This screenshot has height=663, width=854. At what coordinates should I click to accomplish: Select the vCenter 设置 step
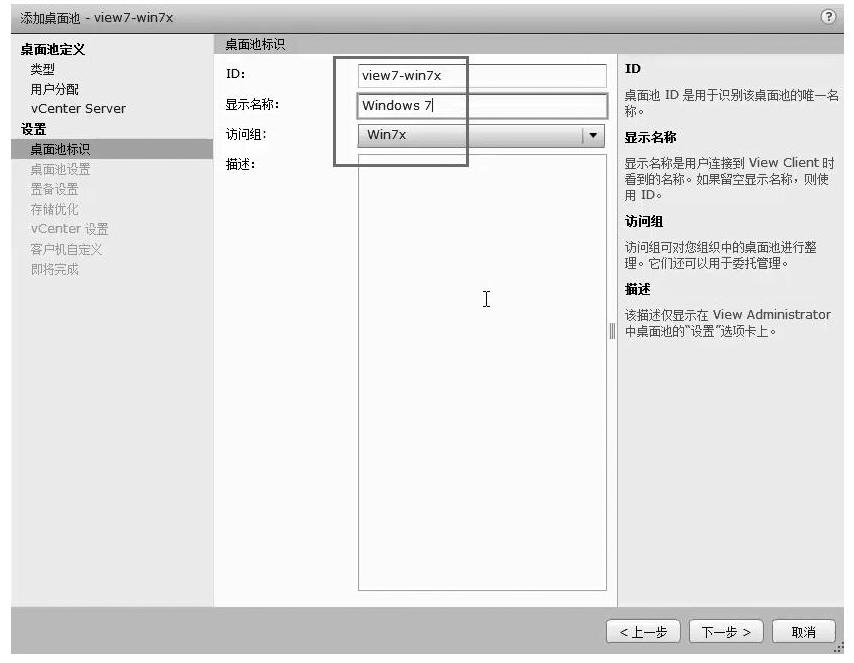tap(70, 229)
